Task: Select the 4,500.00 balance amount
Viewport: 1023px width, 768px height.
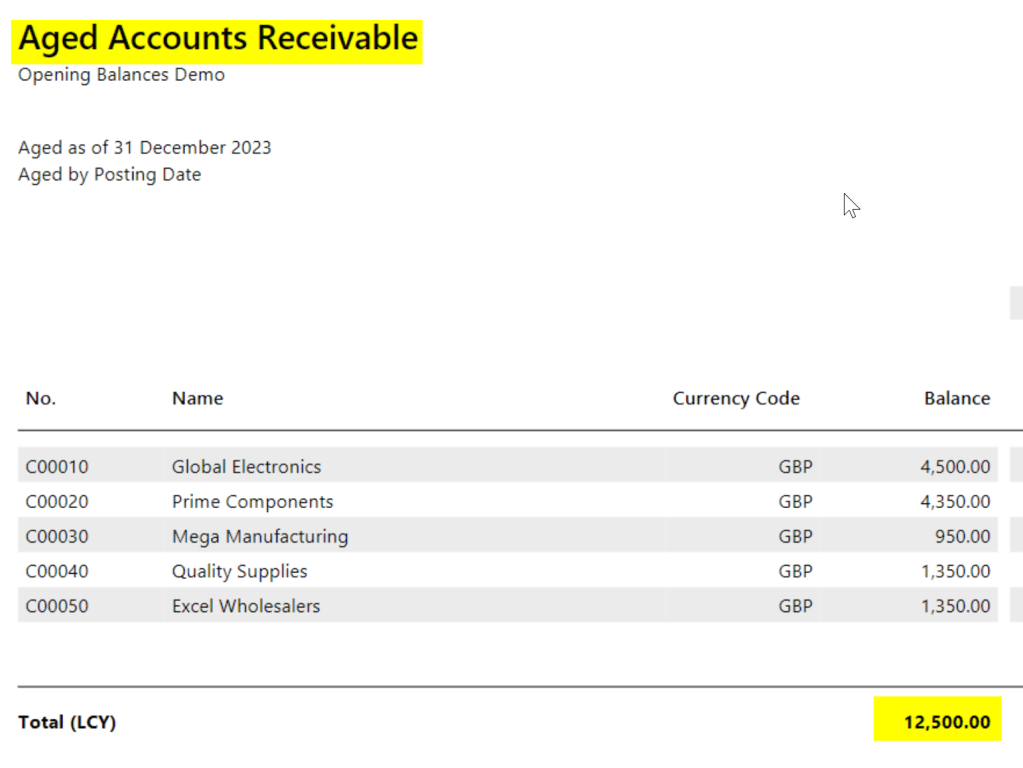Action: tap(955, 467)
